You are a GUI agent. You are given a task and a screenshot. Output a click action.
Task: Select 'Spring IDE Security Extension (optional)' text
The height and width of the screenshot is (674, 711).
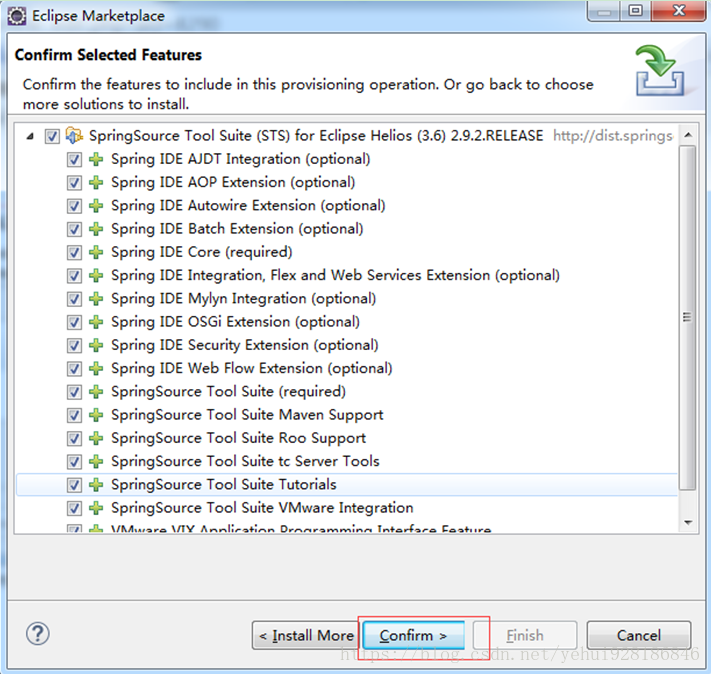pos(245,345)
